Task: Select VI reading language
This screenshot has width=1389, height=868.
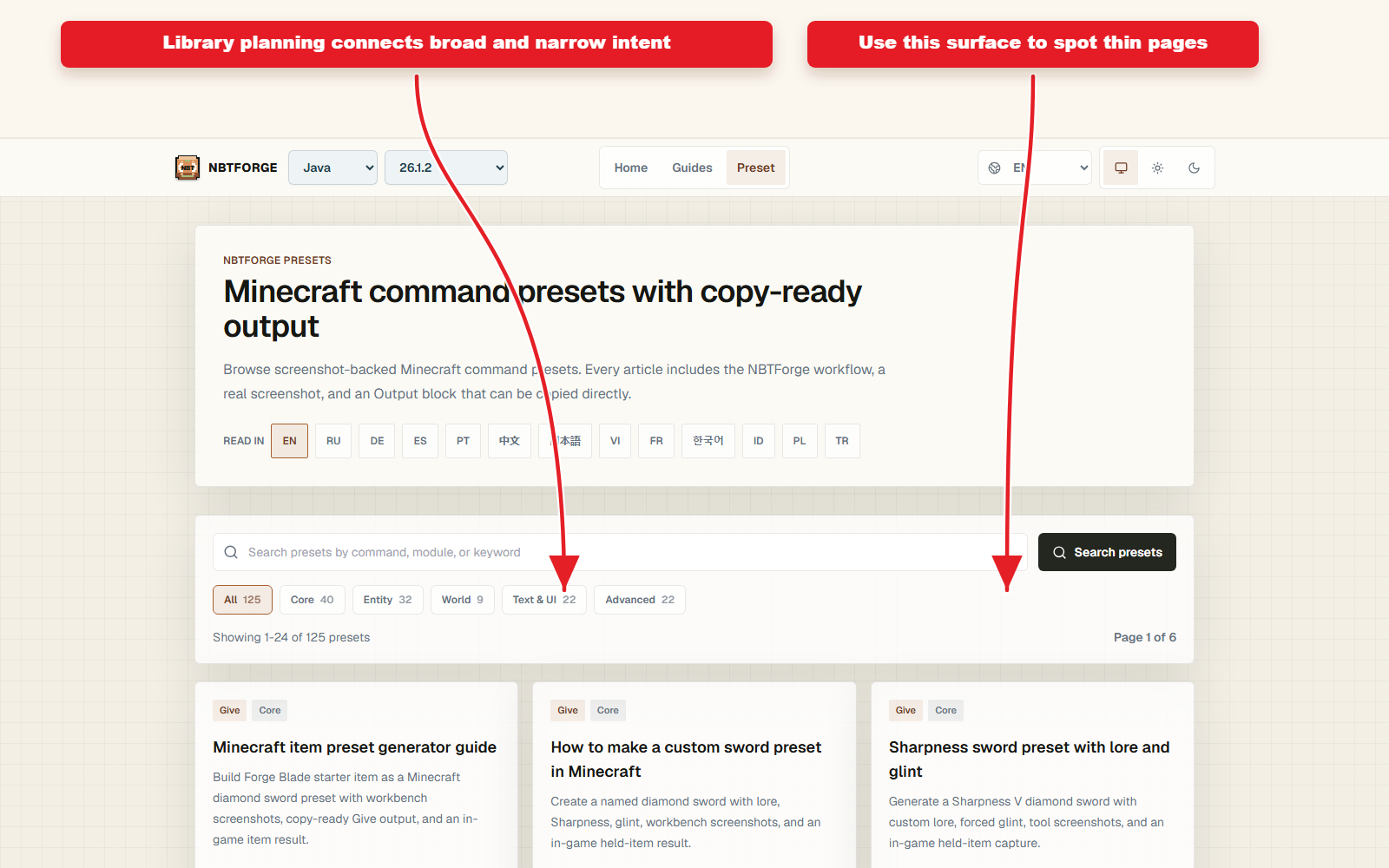Action: pyautogui.click(x=615, y=441)
